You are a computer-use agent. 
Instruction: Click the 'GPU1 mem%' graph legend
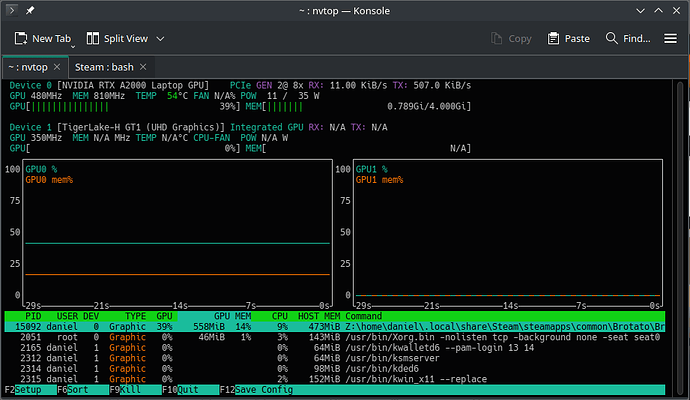tap(379, 180)
